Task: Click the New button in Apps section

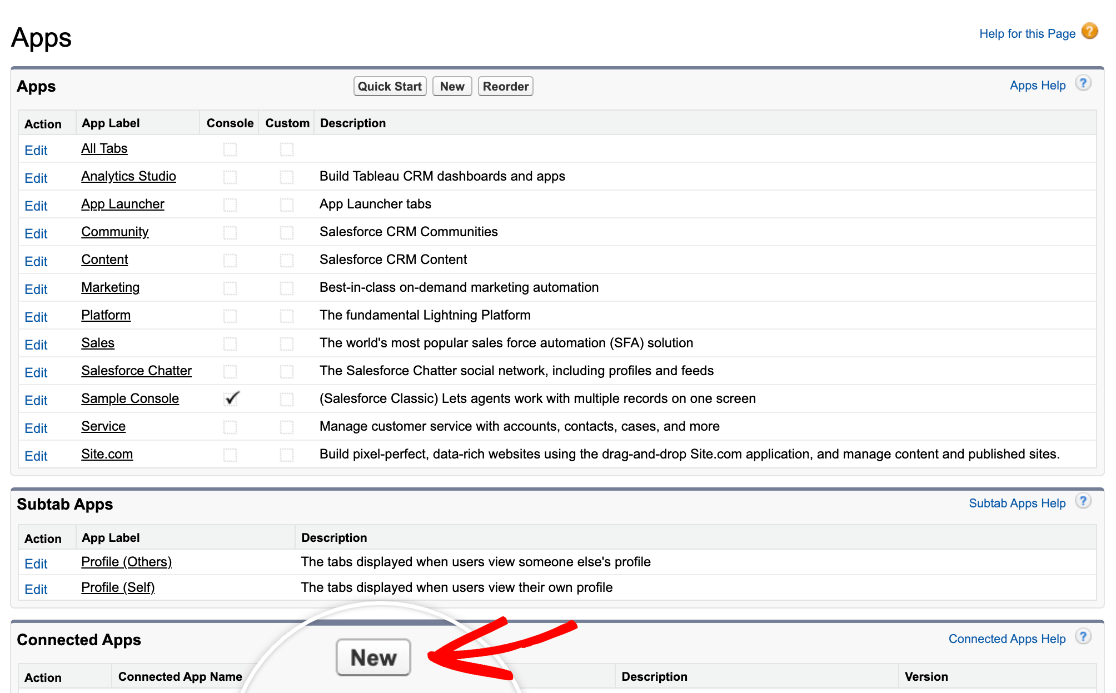Action: [x=452, y=86]
